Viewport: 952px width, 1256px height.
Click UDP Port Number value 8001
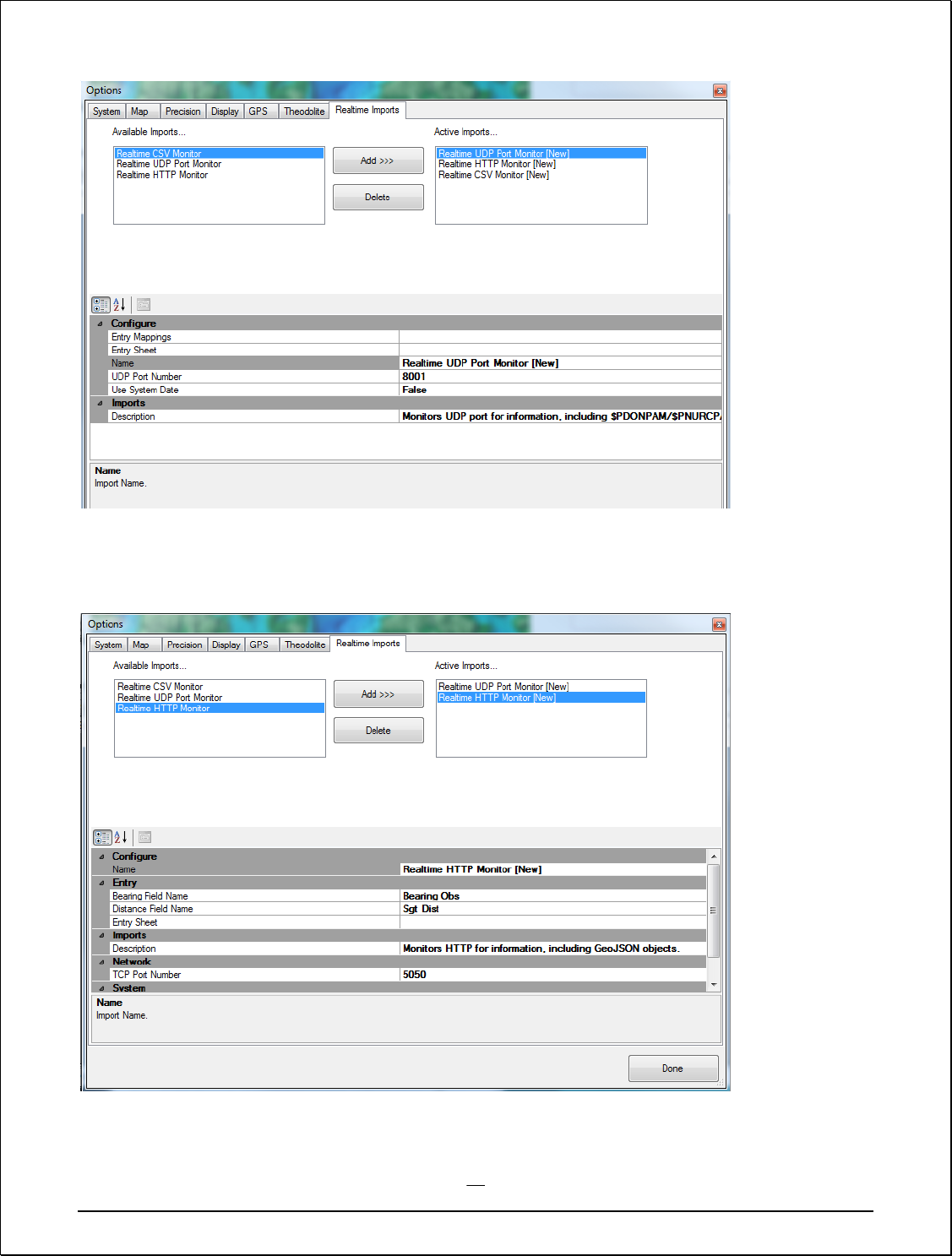561,377
